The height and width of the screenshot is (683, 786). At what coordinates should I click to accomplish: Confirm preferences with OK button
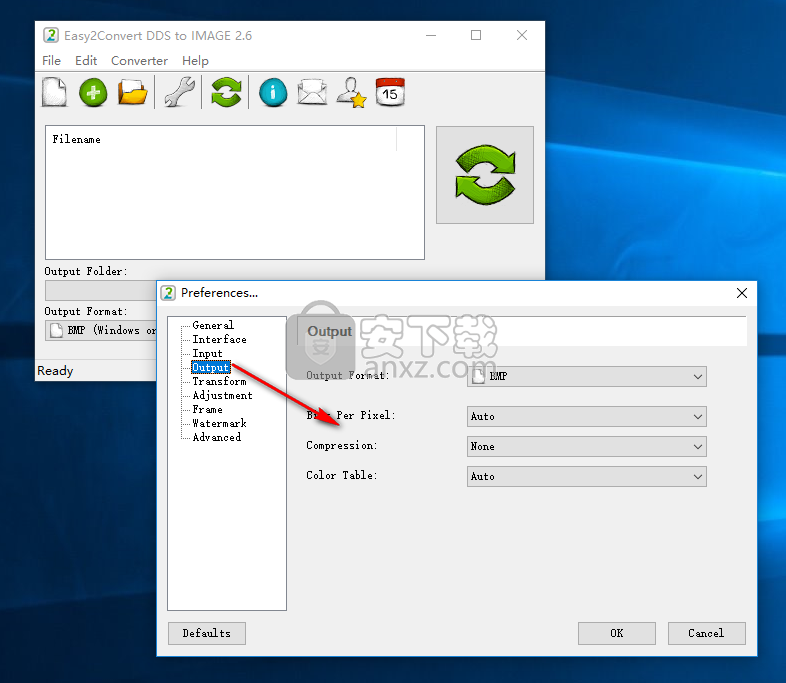pos(617,633)
